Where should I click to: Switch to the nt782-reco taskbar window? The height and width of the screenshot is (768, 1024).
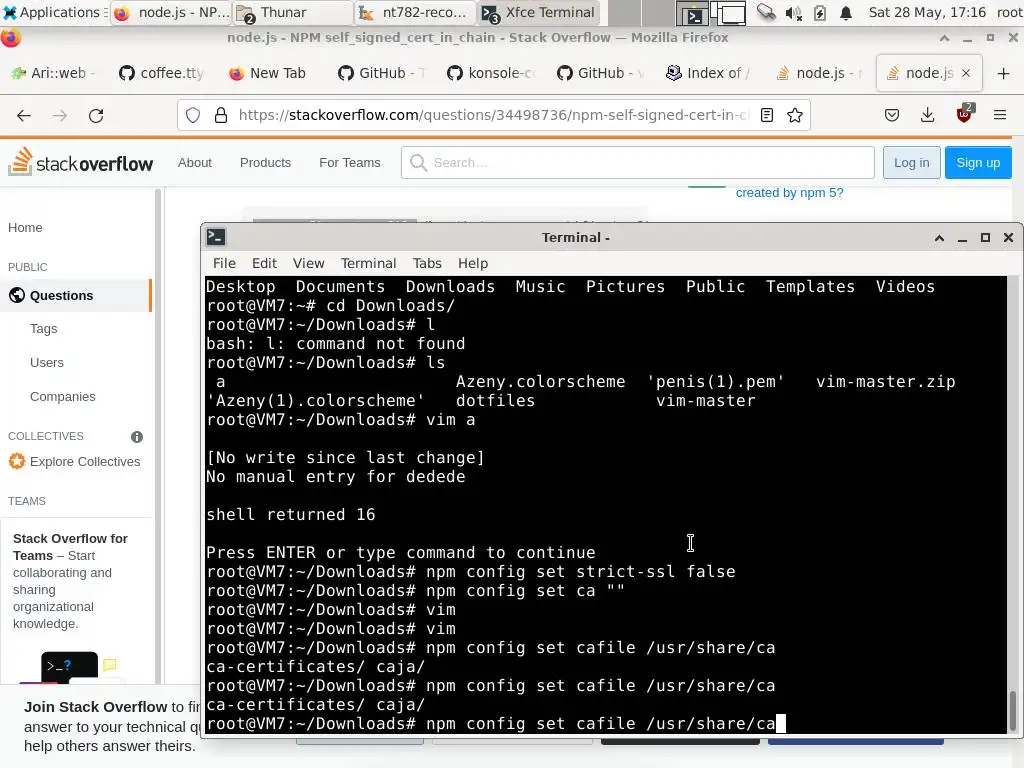415,12
